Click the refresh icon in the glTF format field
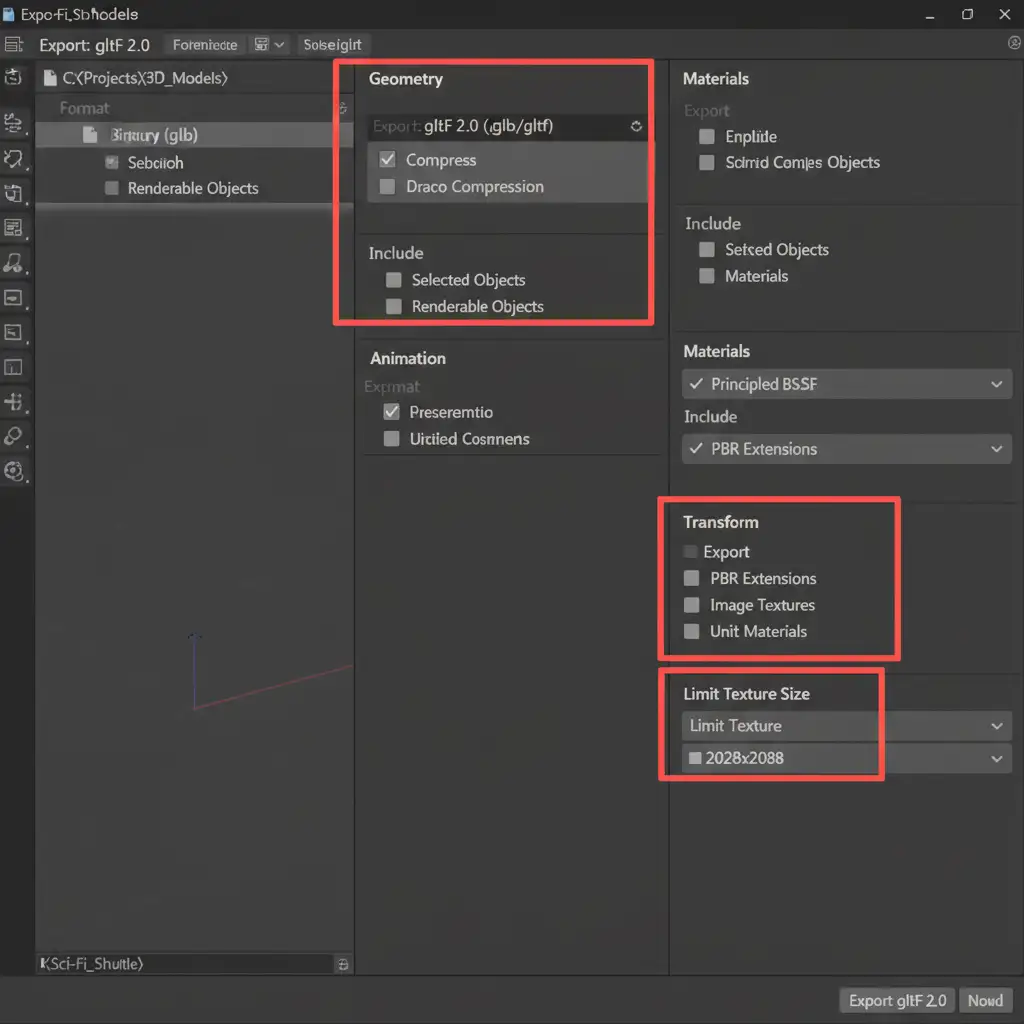Image resolution: width=1024 pixels, height=1024 pixels. point(636,127)
